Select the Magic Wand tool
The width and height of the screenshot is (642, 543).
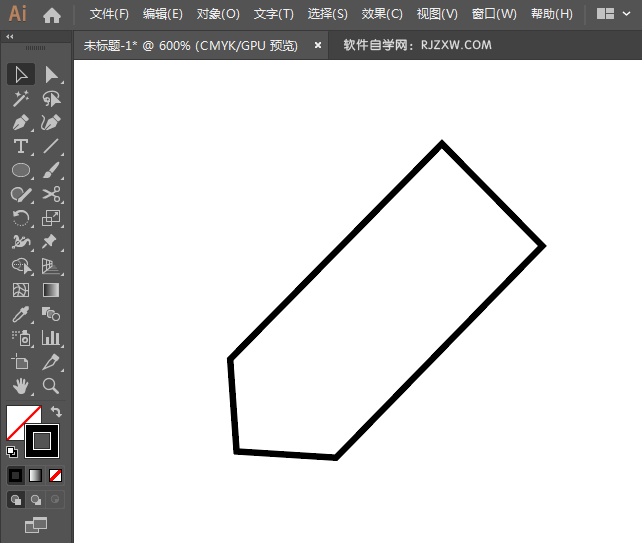(x=21, y=99)
